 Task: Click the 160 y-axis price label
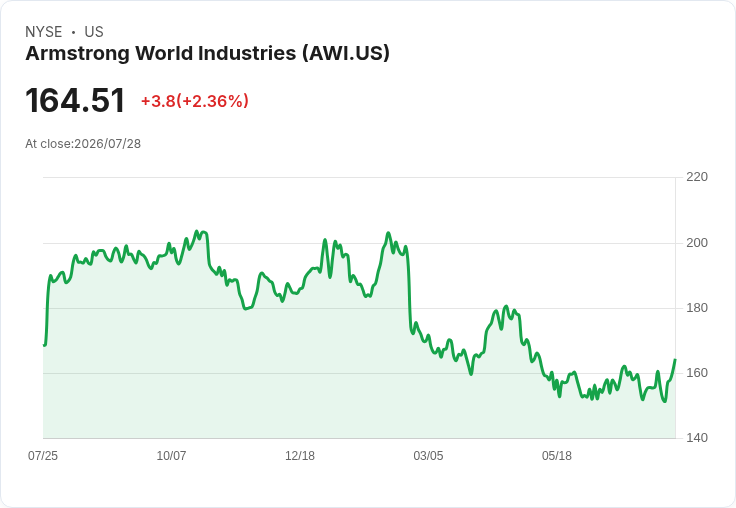pyautogui.click(x=697, y=373)
